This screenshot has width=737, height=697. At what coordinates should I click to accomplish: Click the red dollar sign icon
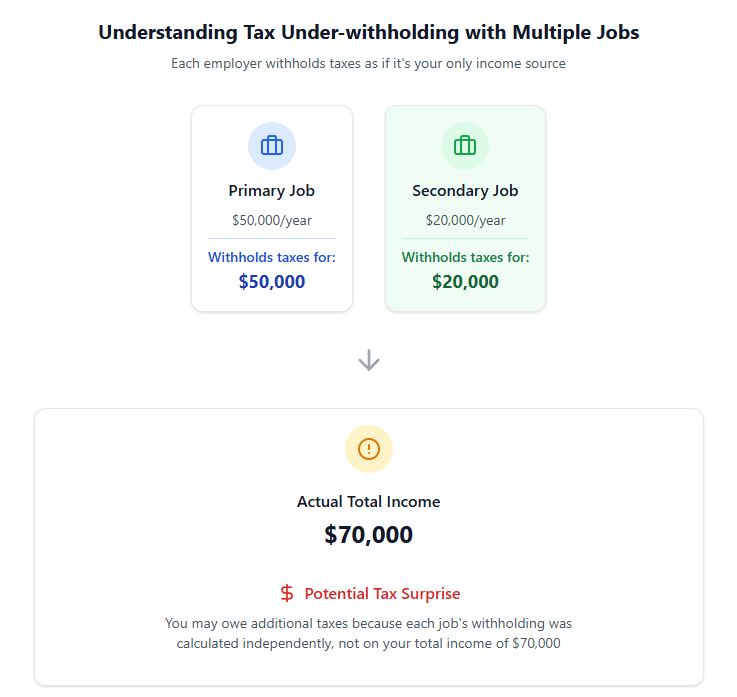point(287,593)
